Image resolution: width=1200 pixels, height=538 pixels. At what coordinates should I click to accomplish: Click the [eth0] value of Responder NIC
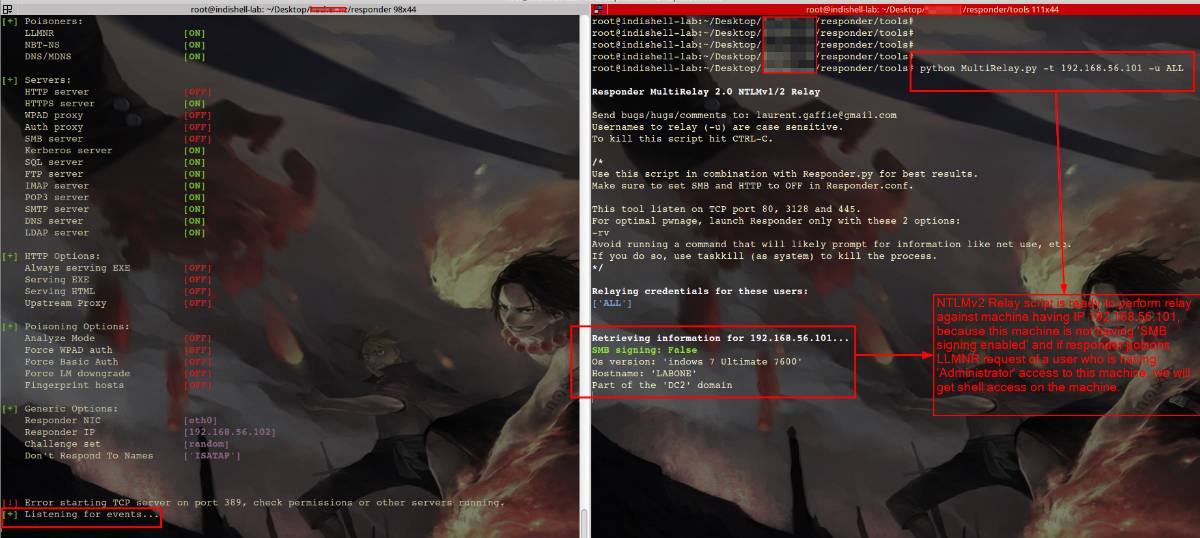[201, 420]
